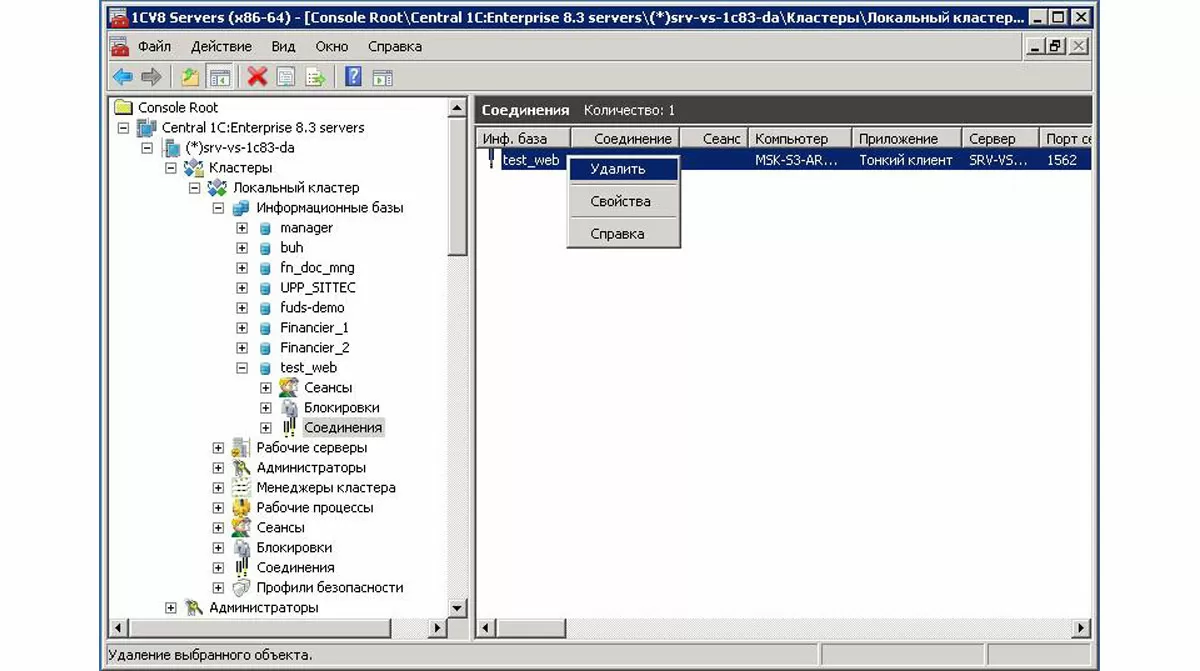Click the MSK-S3-AR... computer cell
This screenshot has height=671, width=1200.
coord(797,159)
